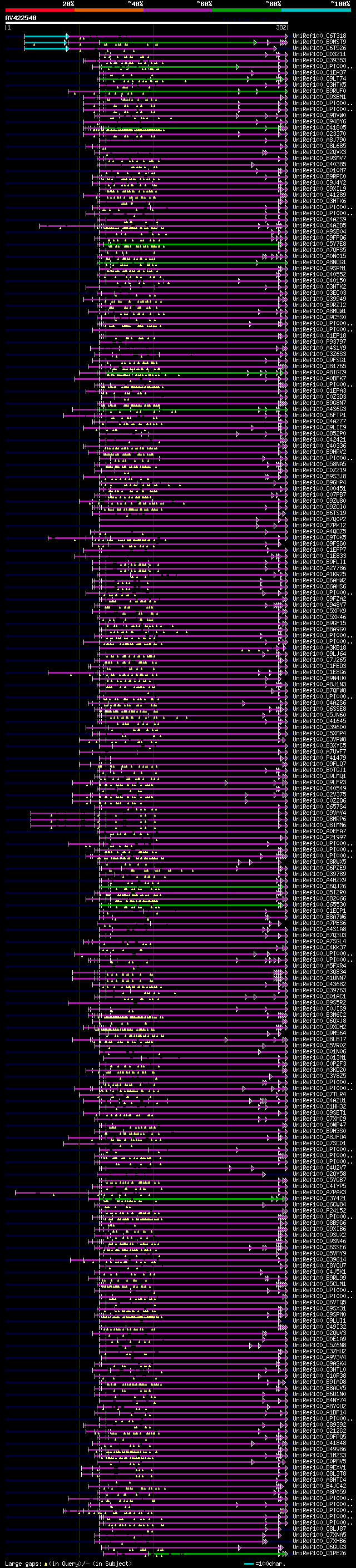This screenshot has width=356, height=1568.
Task: Click the UniRef100_Q8RWX5 label
Action: [319, 863]
